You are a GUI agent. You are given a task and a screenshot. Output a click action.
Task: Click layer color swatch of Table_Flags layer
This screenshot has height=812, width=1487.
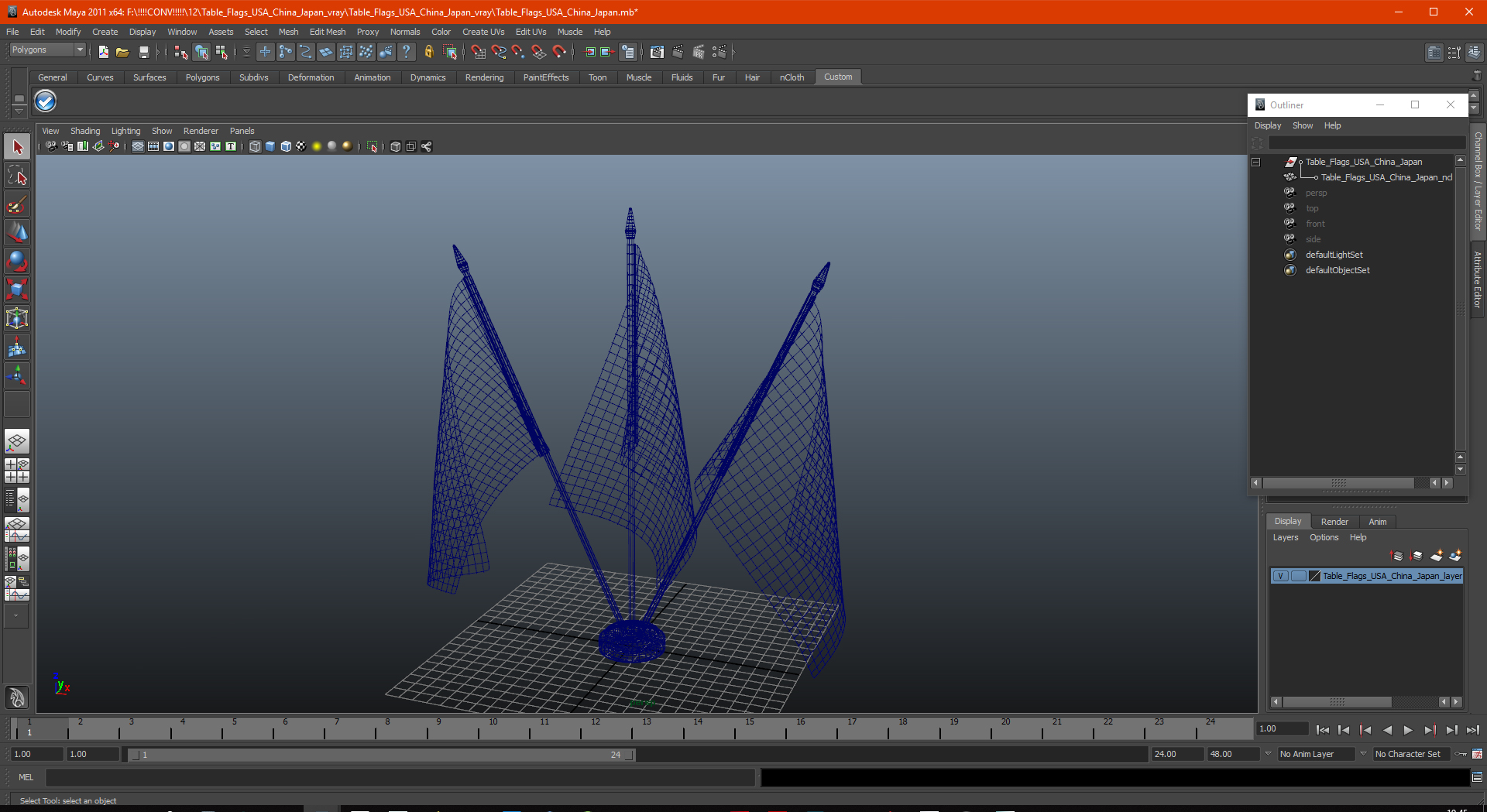point(1314,576)
